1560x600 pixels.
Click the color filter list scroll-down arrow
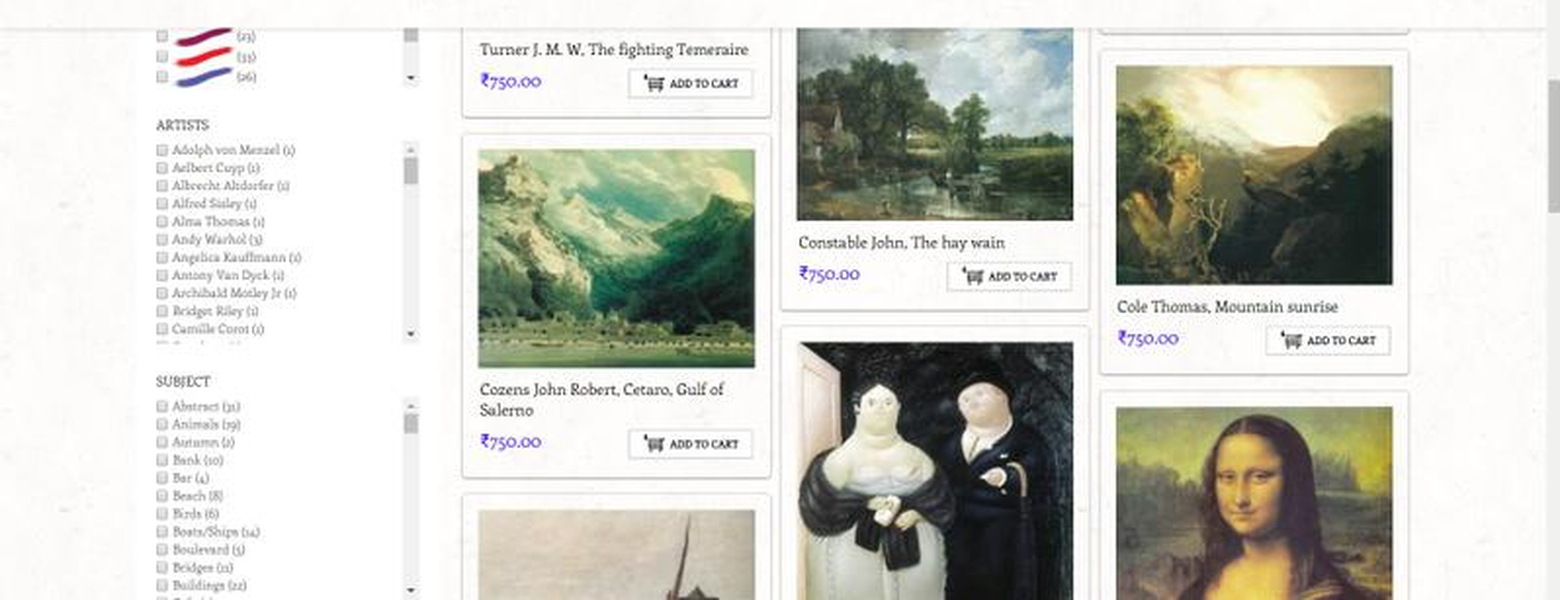[x=411, y=78]
